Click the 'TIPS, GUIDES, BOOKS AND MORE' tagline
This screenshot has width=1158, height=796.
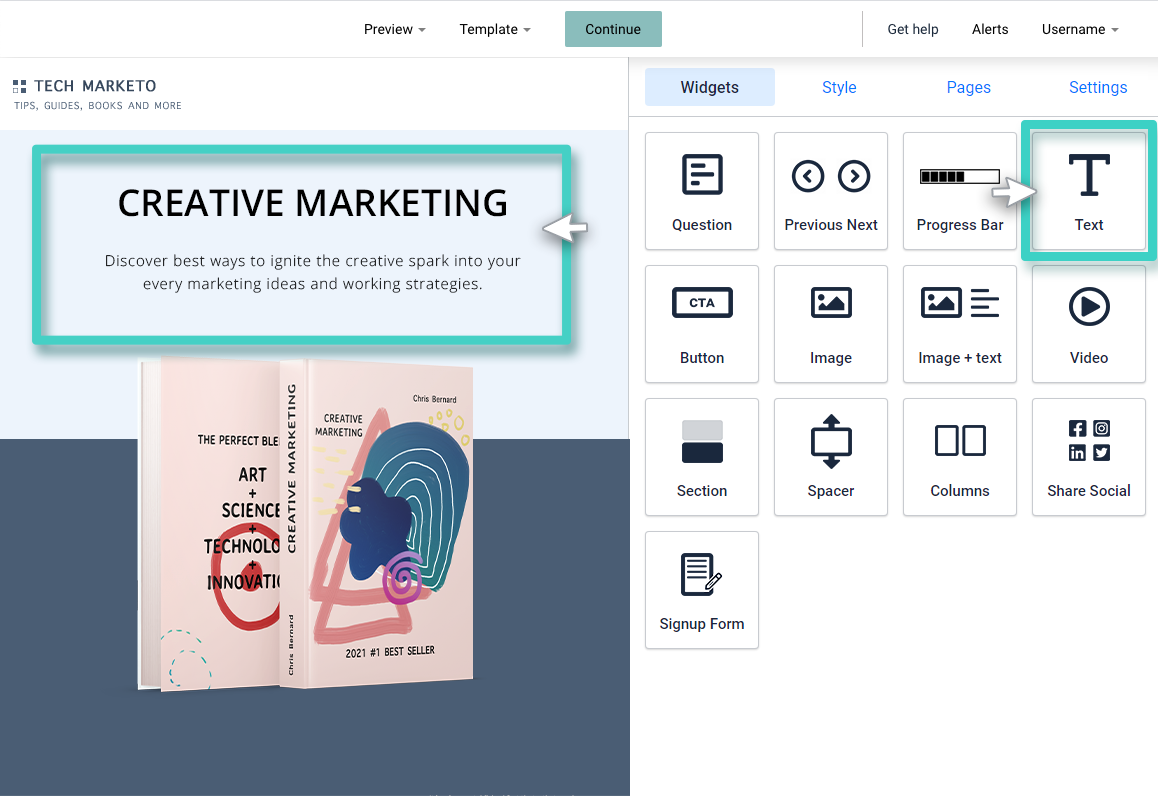pyautogui.click(x=97, y=106)
